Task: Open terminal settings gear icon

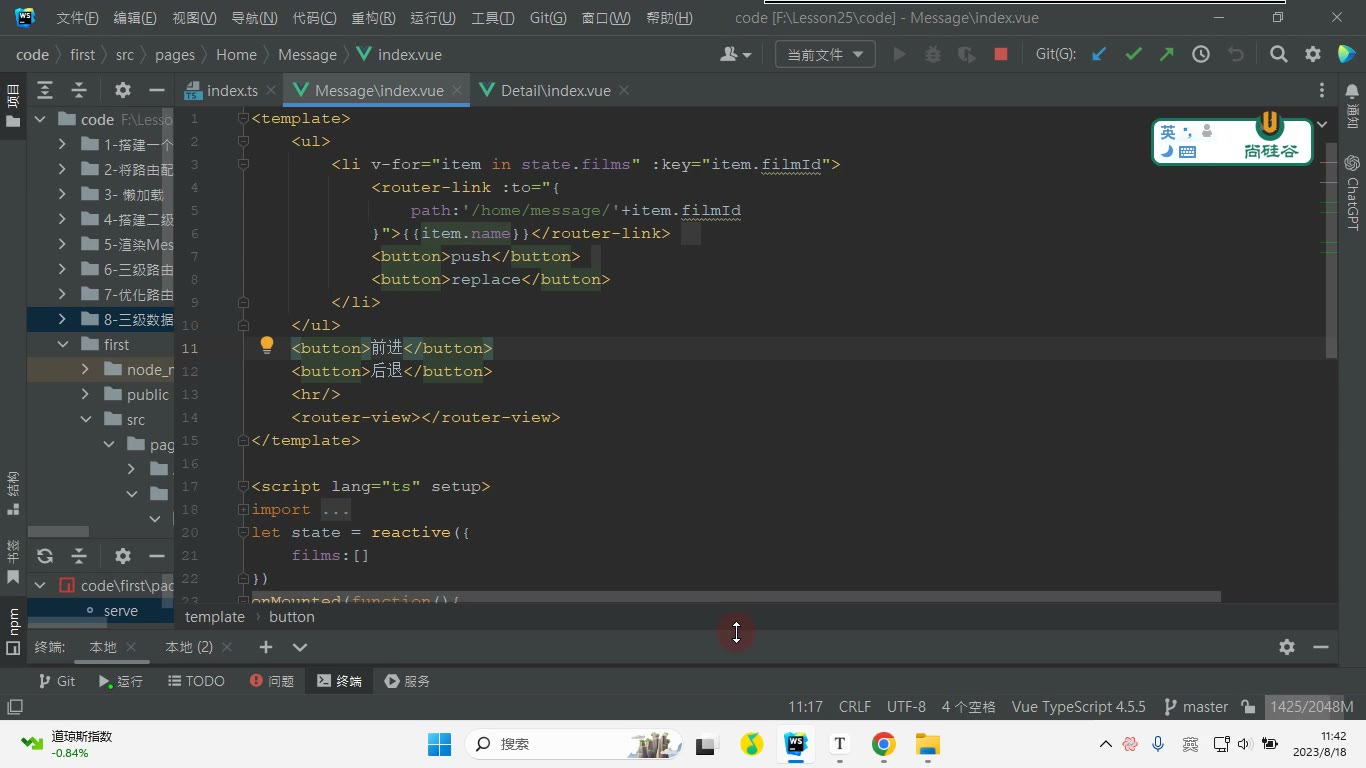Action: pyautogui.click(x=1287, y=647)
